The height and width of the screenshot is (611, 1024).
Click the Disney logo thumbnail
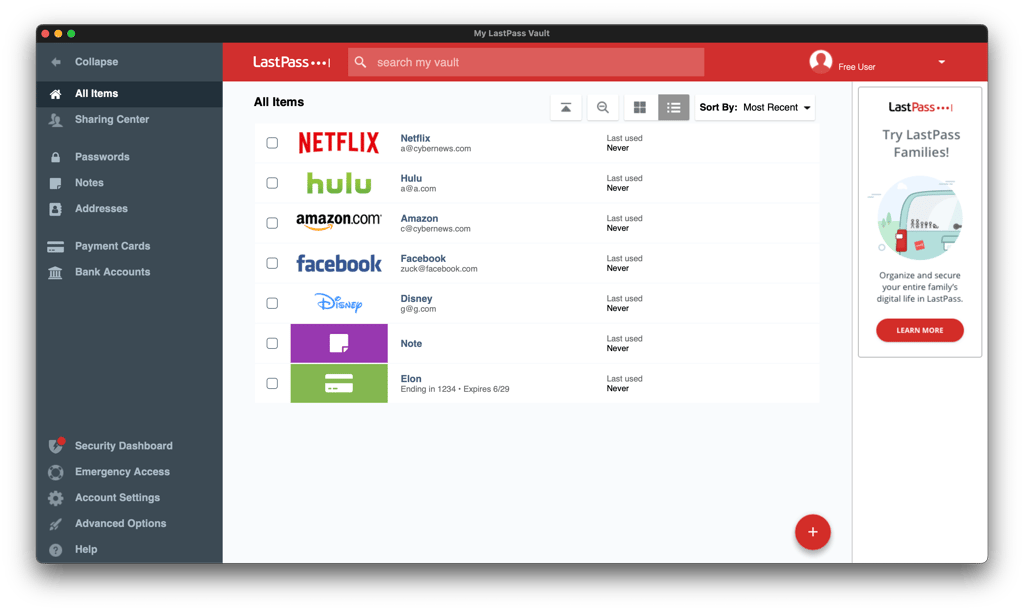tap(338, 303)
